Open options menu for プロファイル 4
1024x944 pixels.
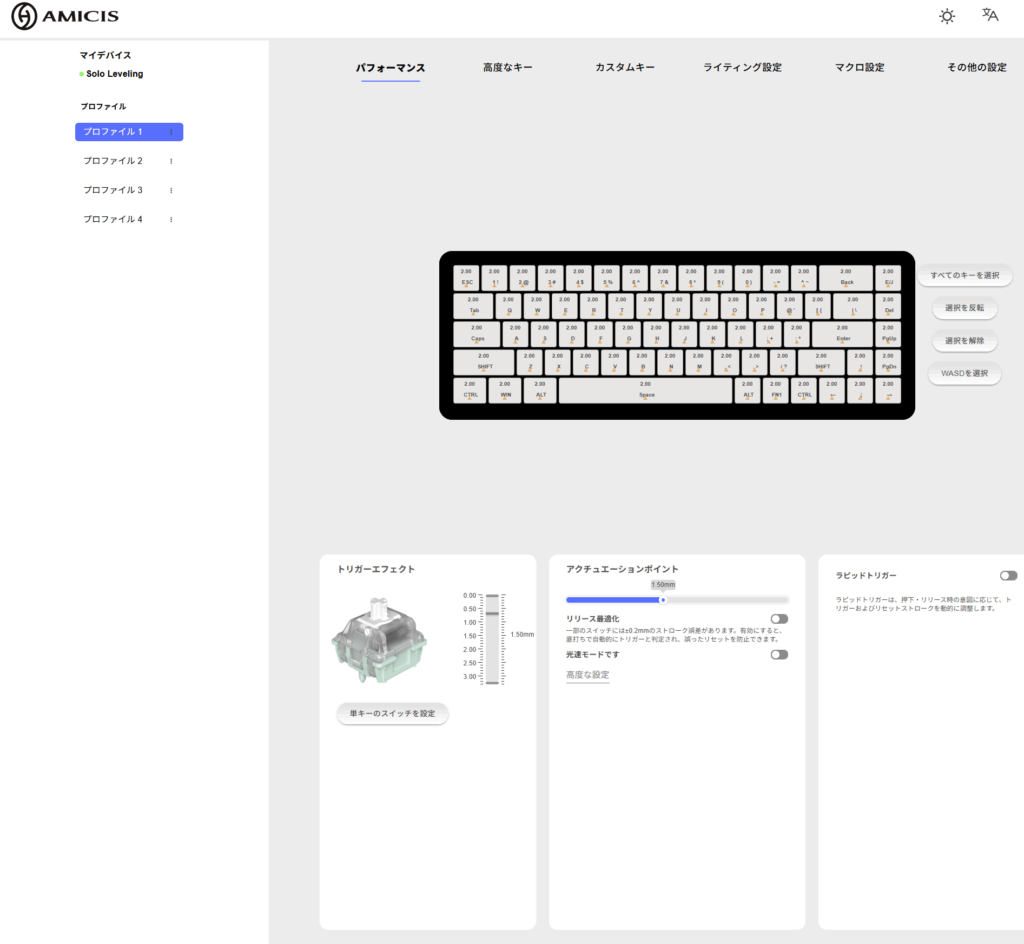(171, 219)
